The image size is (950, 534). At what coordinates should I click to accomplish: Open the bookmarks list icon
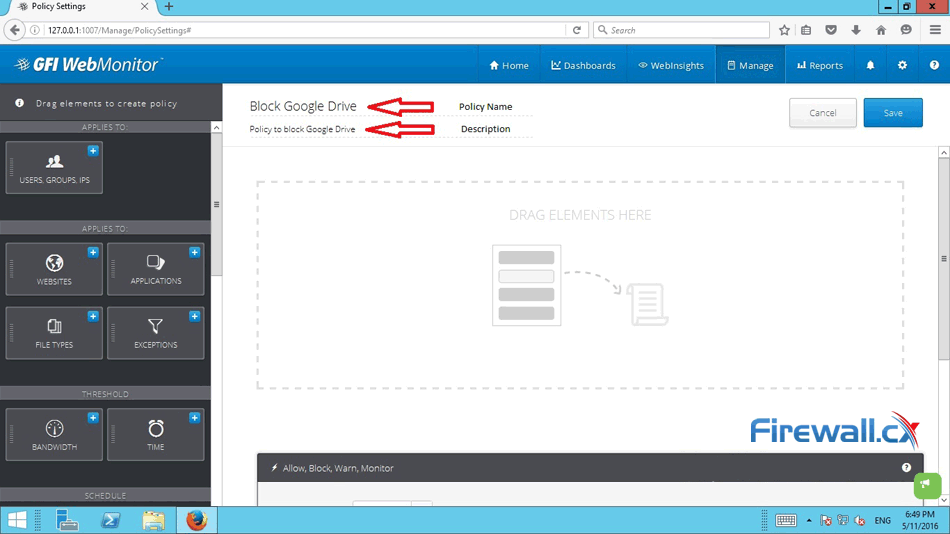click(806, 30)
